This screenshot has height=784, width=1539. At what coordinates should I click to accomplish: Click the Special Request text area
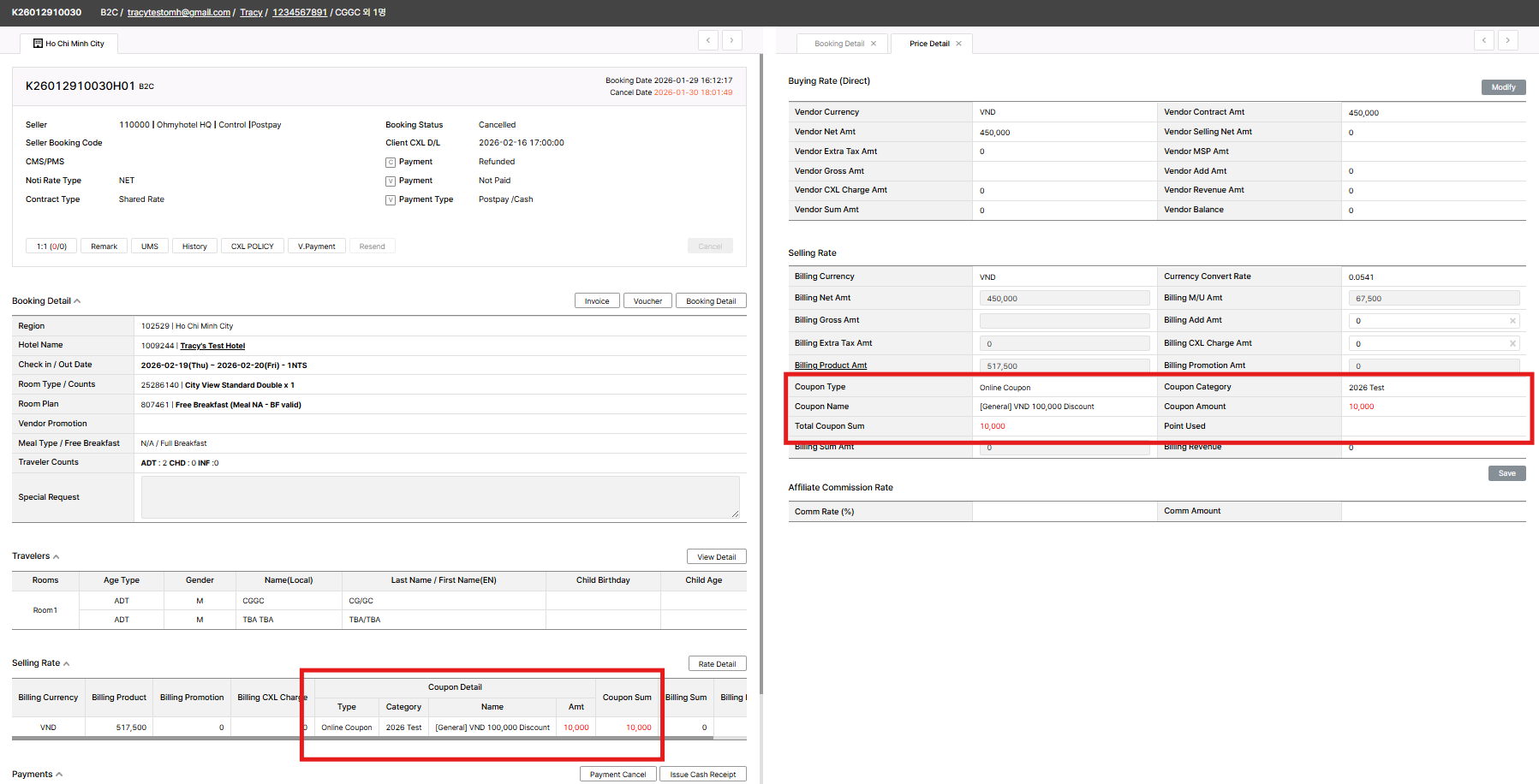[439, 497]
